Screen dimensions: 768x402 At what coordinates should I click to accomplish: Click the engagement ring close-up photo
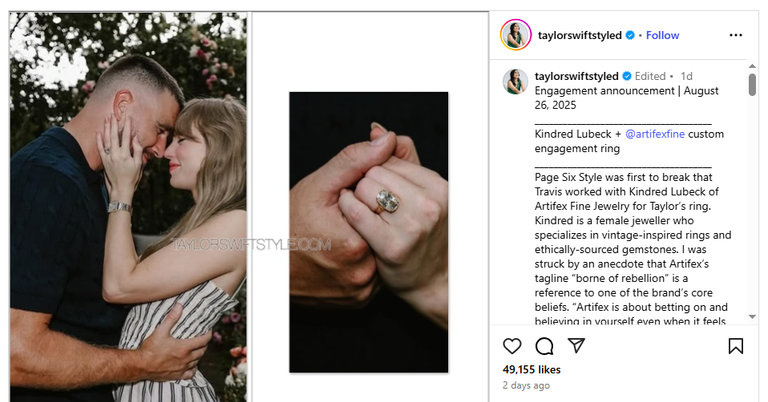[x=369, y=232]
